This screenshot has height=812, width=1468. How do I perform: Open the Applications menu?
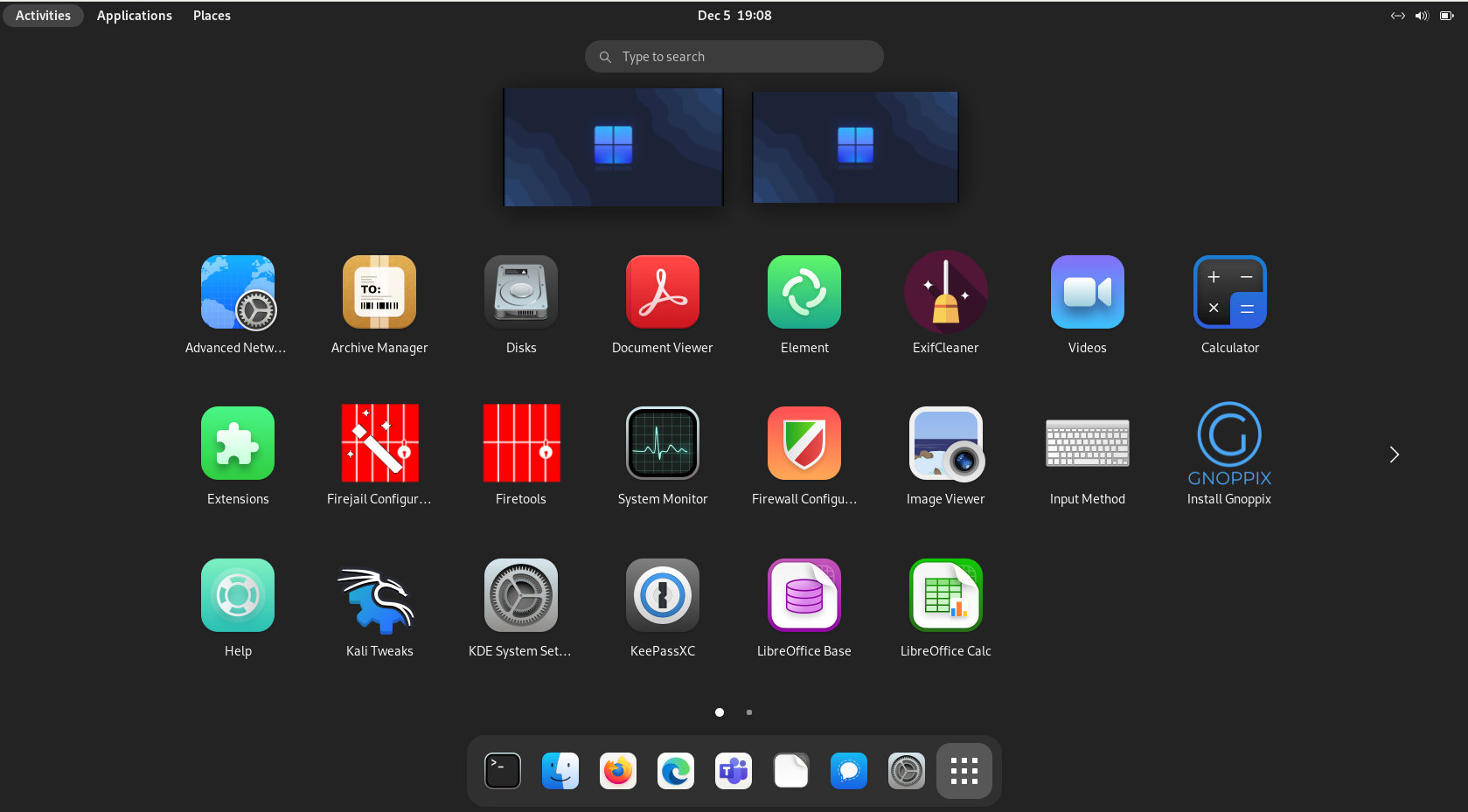pos(134,15)
